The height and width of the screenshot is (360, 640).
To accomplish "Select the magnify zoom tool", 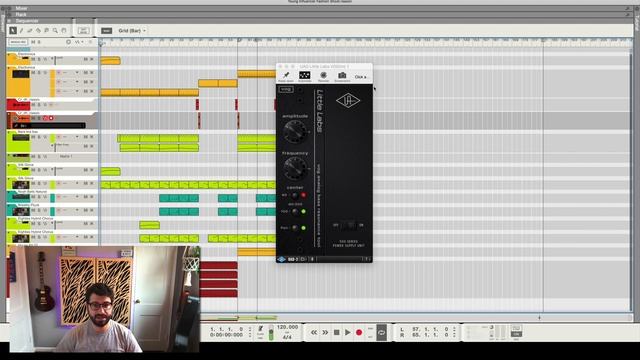I will coord(55,31).
